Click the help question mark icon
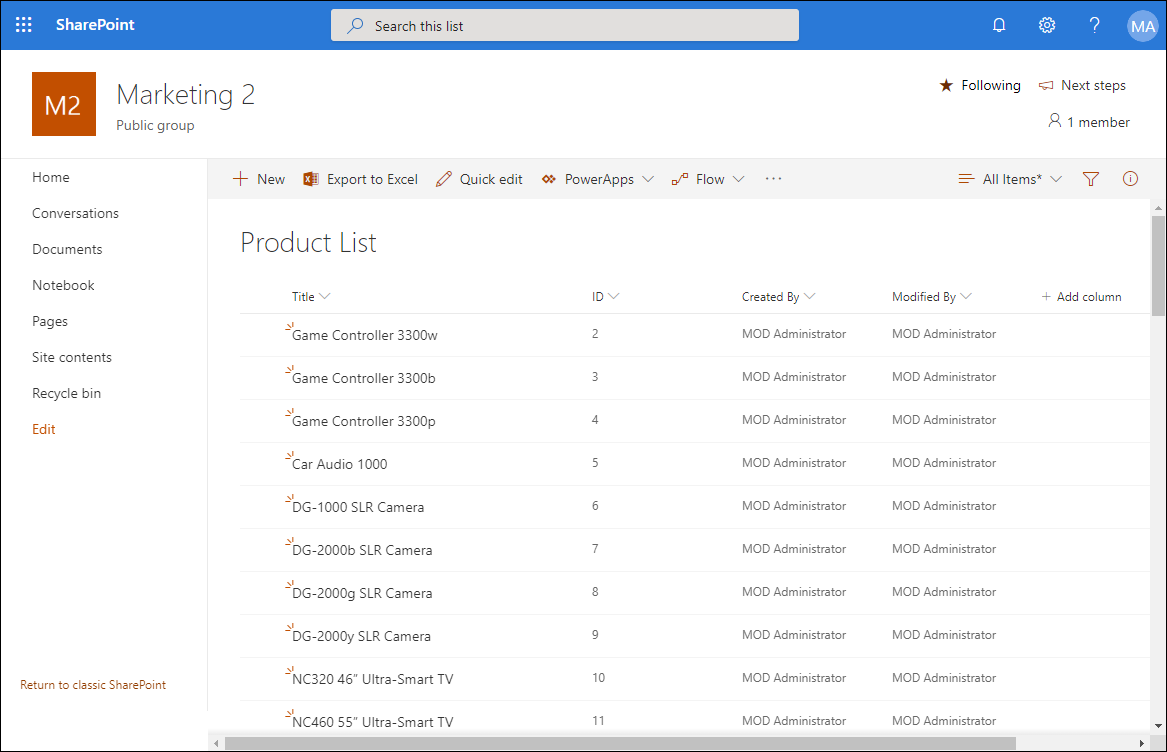This screenshot has height=752, width=1167. [1094, 25]
